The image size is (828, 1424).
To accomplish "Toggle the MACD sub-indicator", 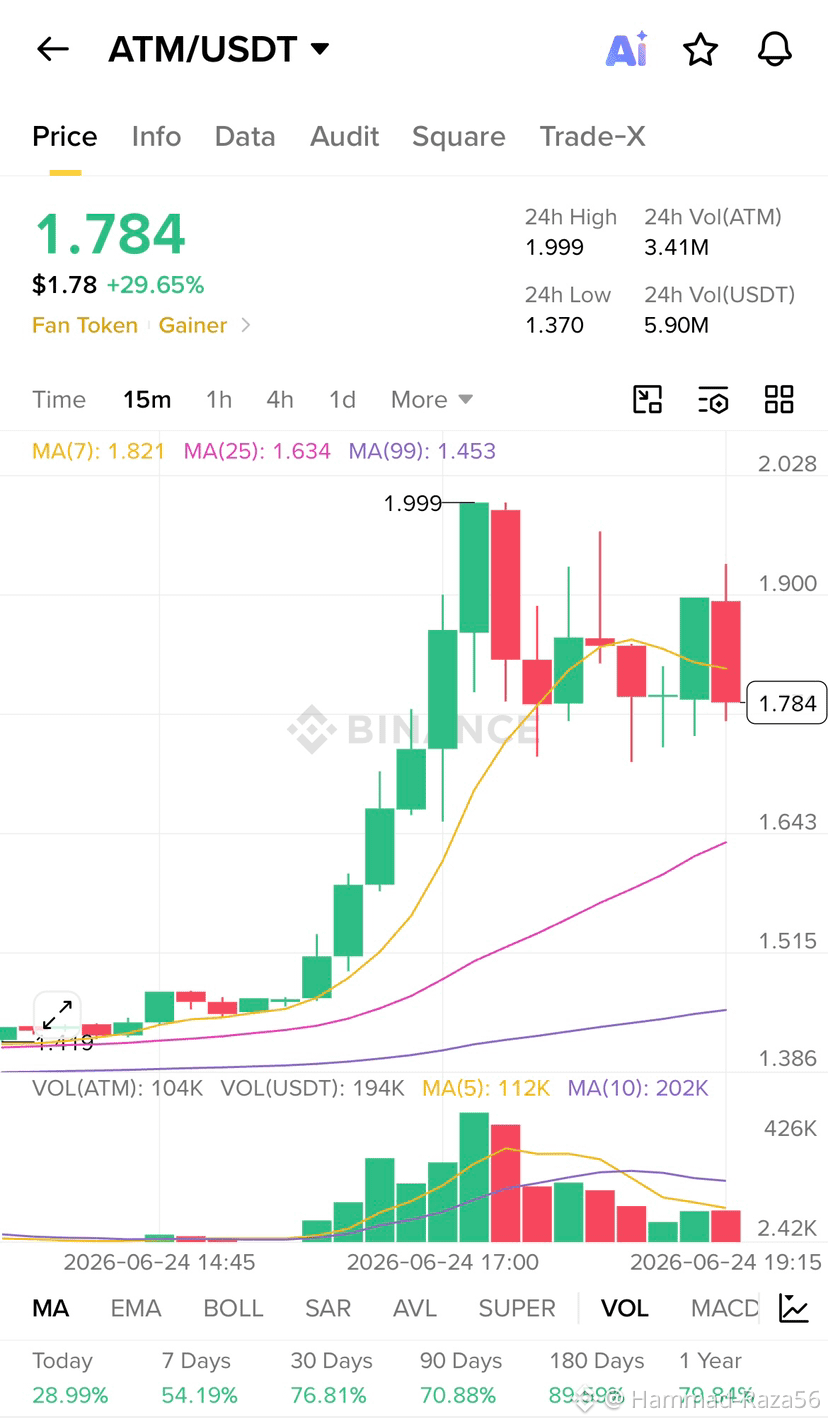I will coord(725,1308).
